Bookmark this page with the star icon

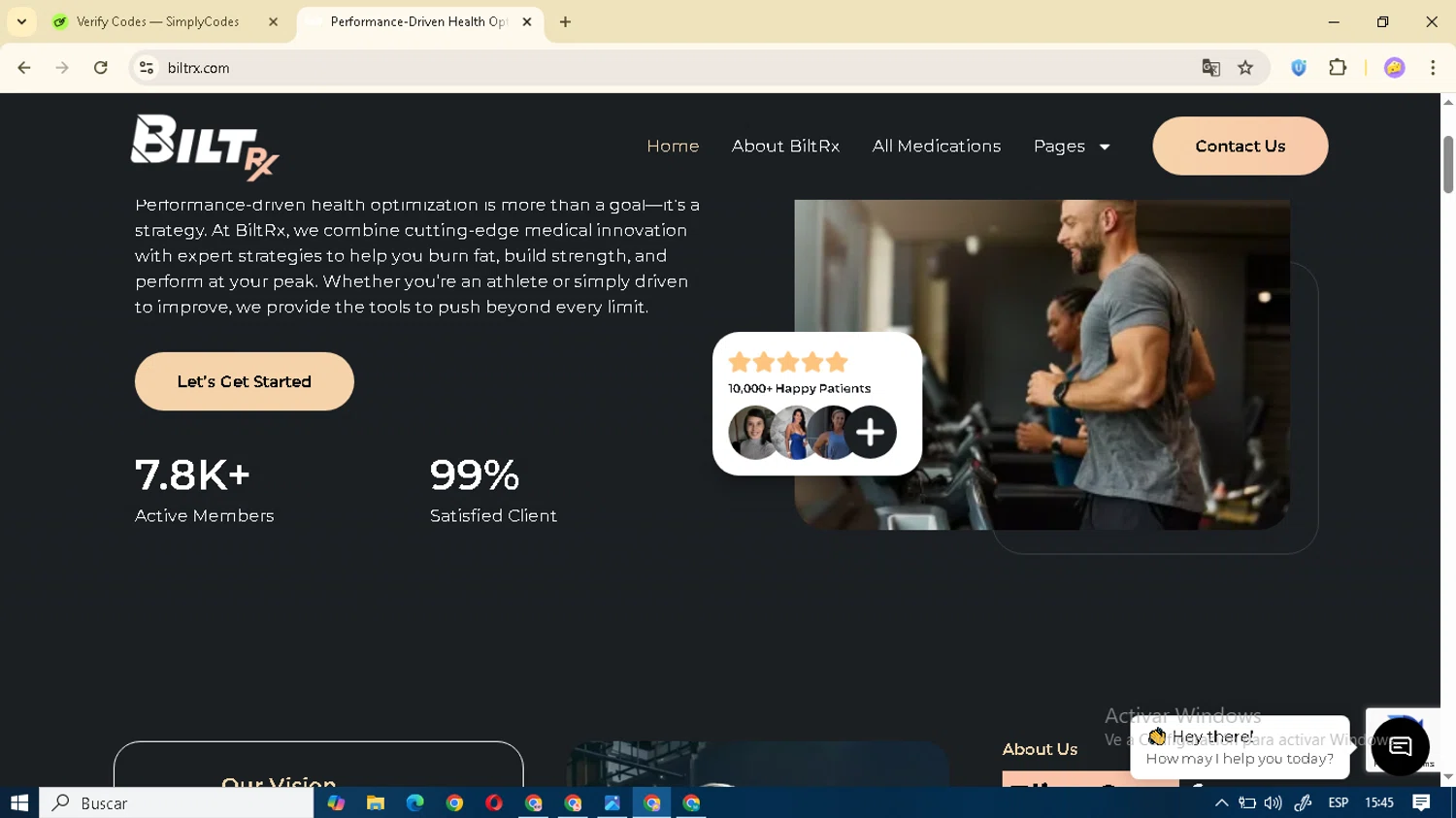1245,68
